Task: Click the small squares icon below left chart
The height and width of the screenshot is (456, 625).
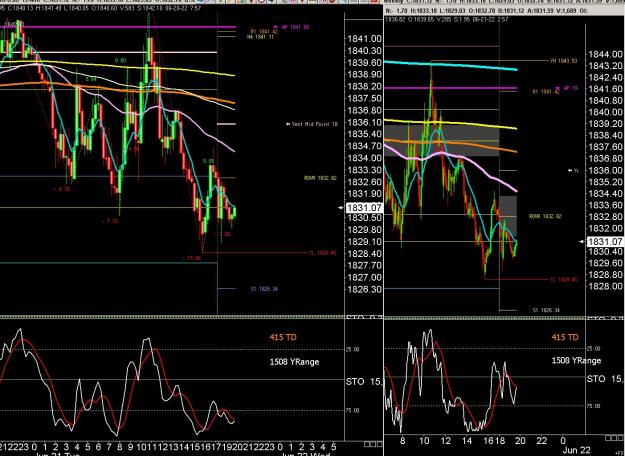Action: tap(373, 444)
